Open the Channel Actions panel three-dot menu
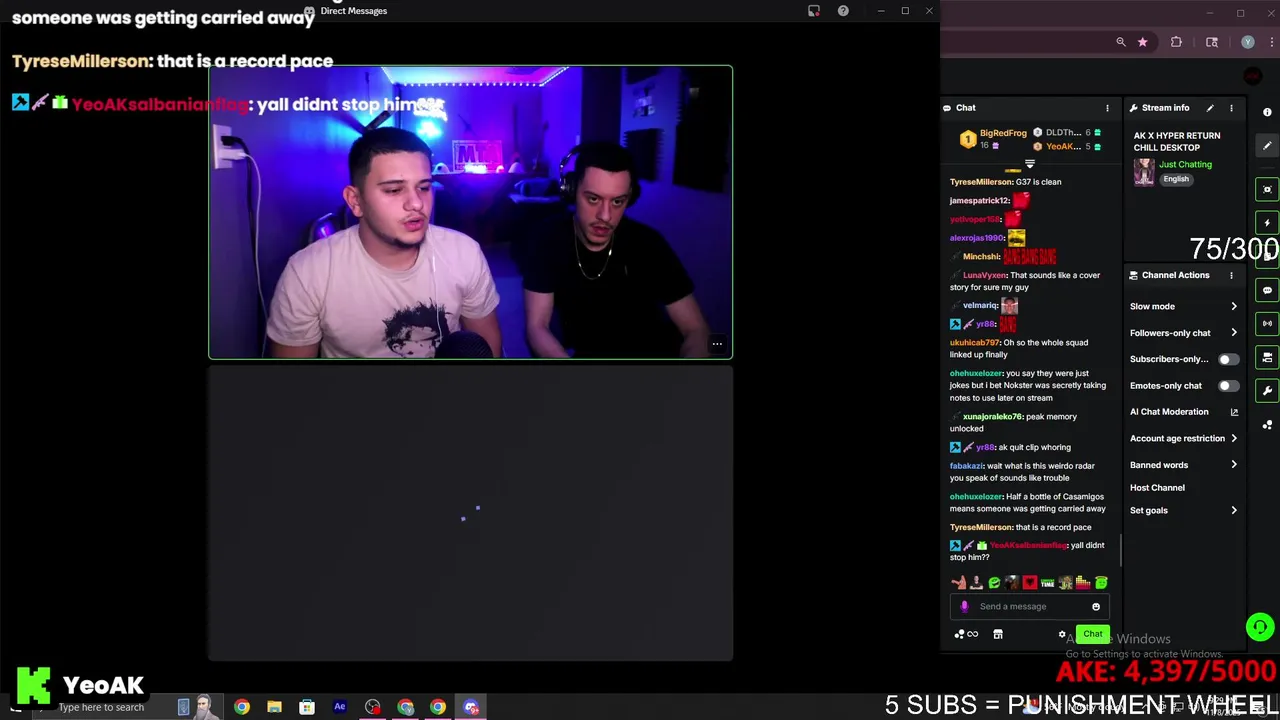 [x=1231, y=275]
